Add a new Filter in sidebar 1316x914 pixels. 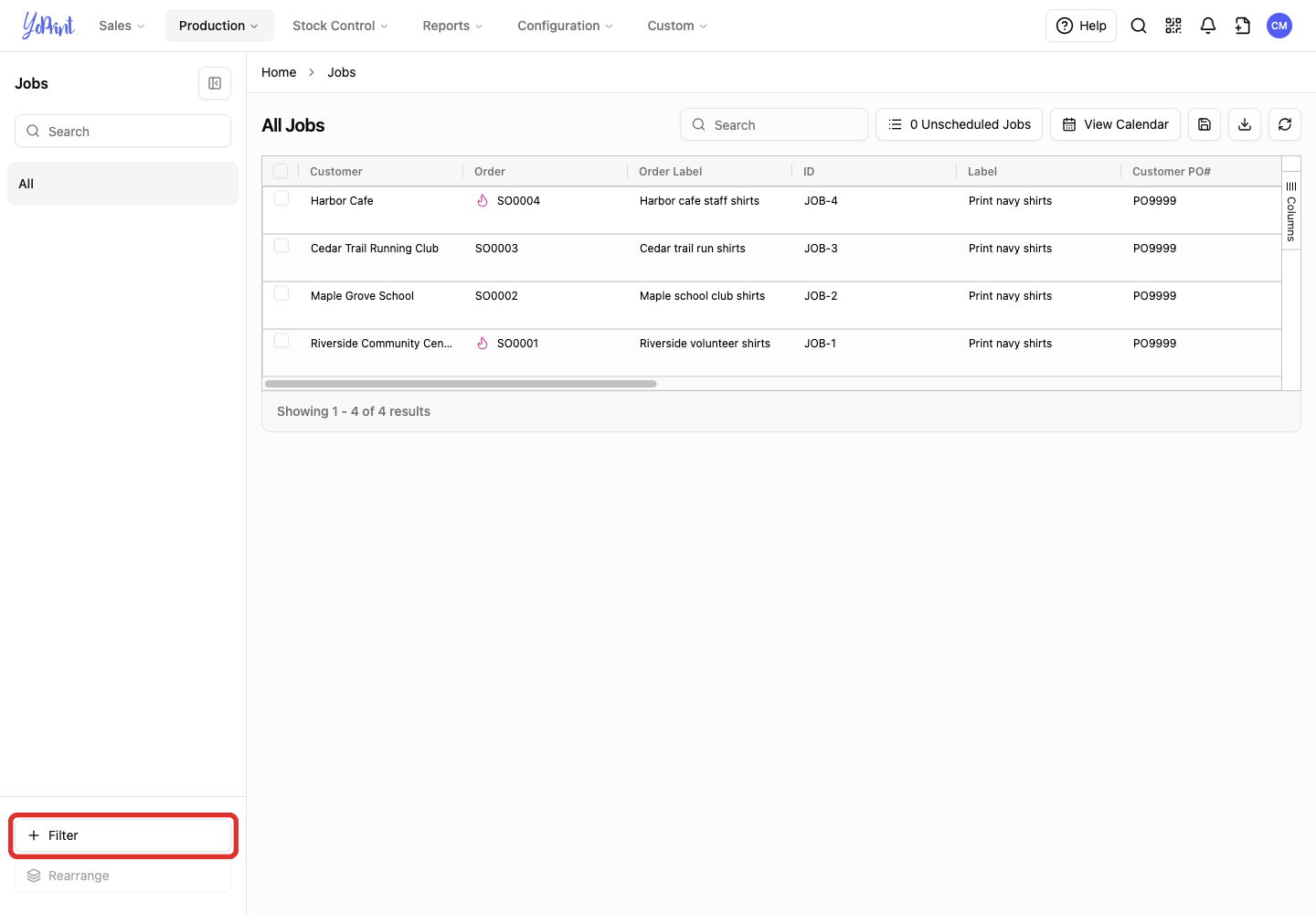(x=122, y=835)
